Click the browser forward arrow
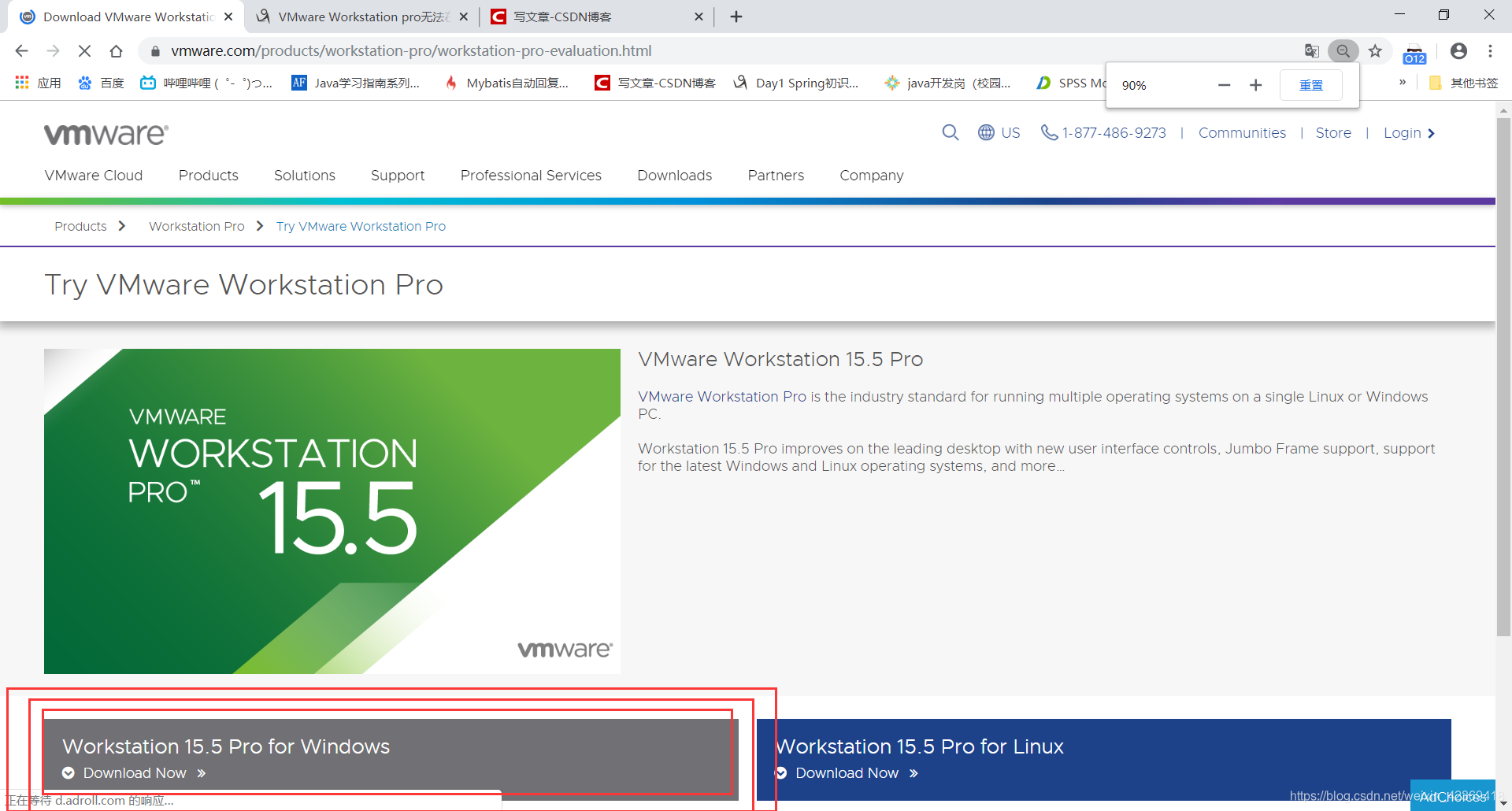 53,51
